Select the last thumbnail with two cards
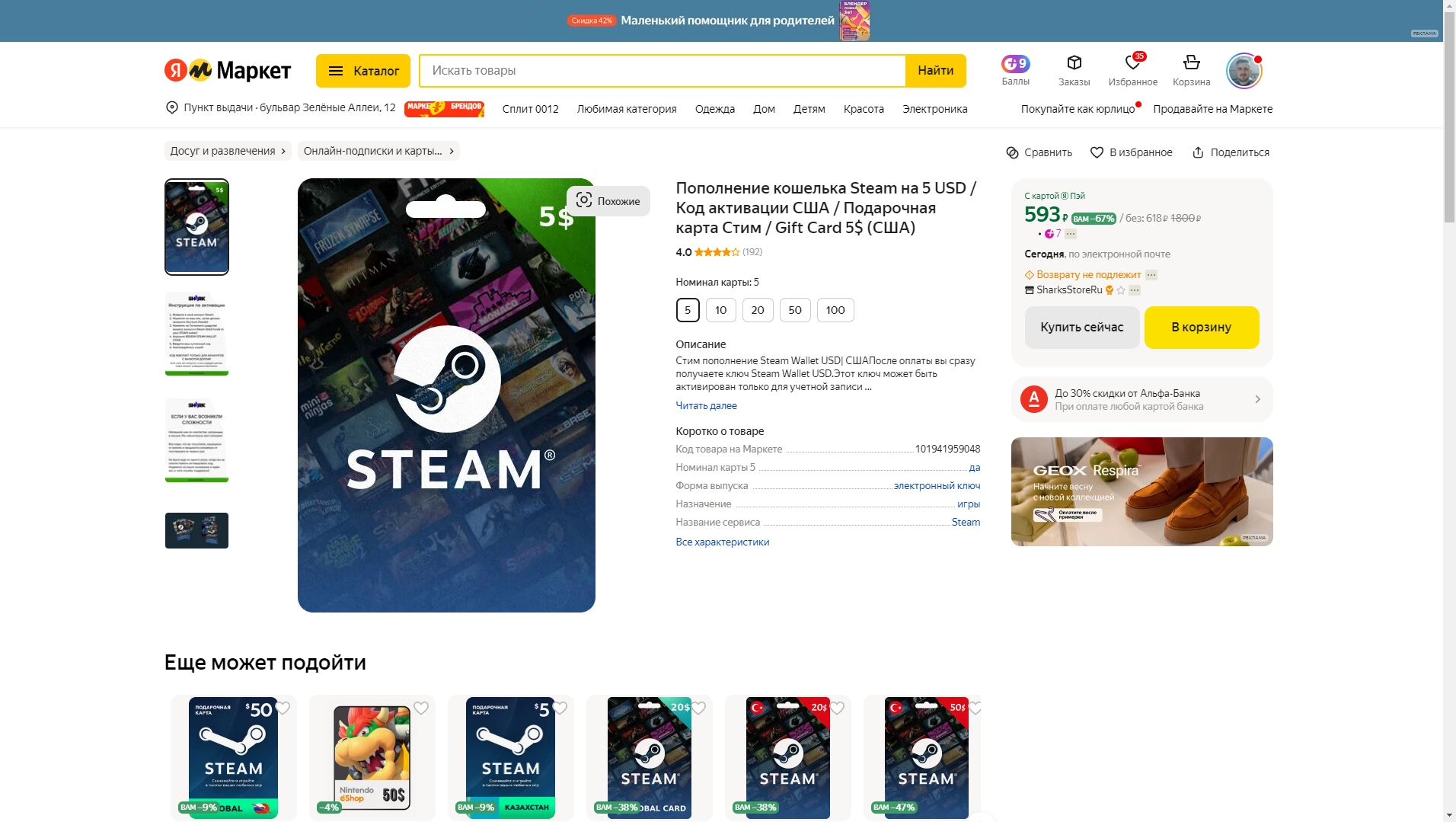This screenshot has width=1456, height=822. tap(196, 531)
